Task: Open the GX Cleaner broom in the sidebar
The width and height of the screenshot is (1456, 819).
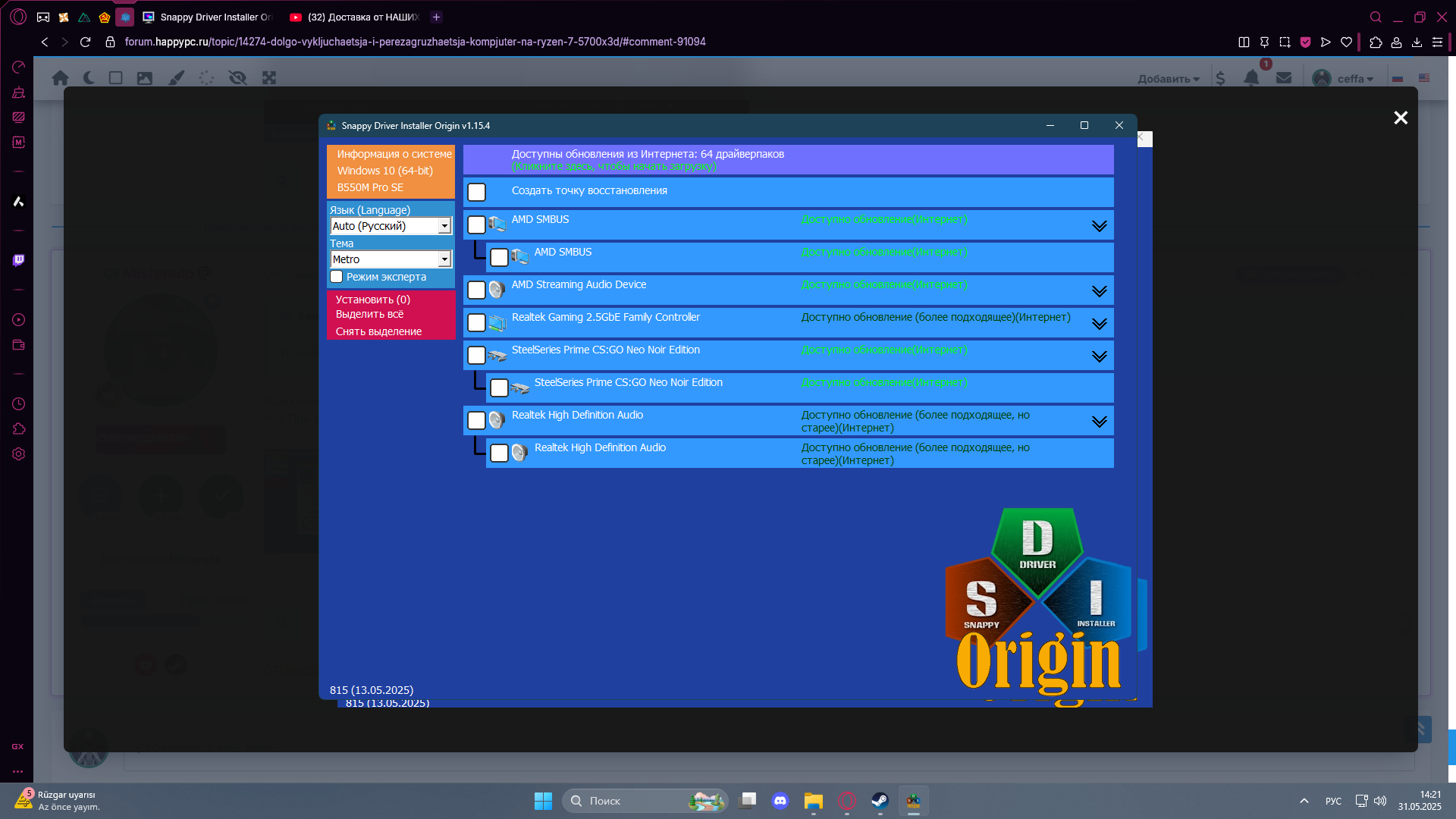Action: [x=18, y=92]
